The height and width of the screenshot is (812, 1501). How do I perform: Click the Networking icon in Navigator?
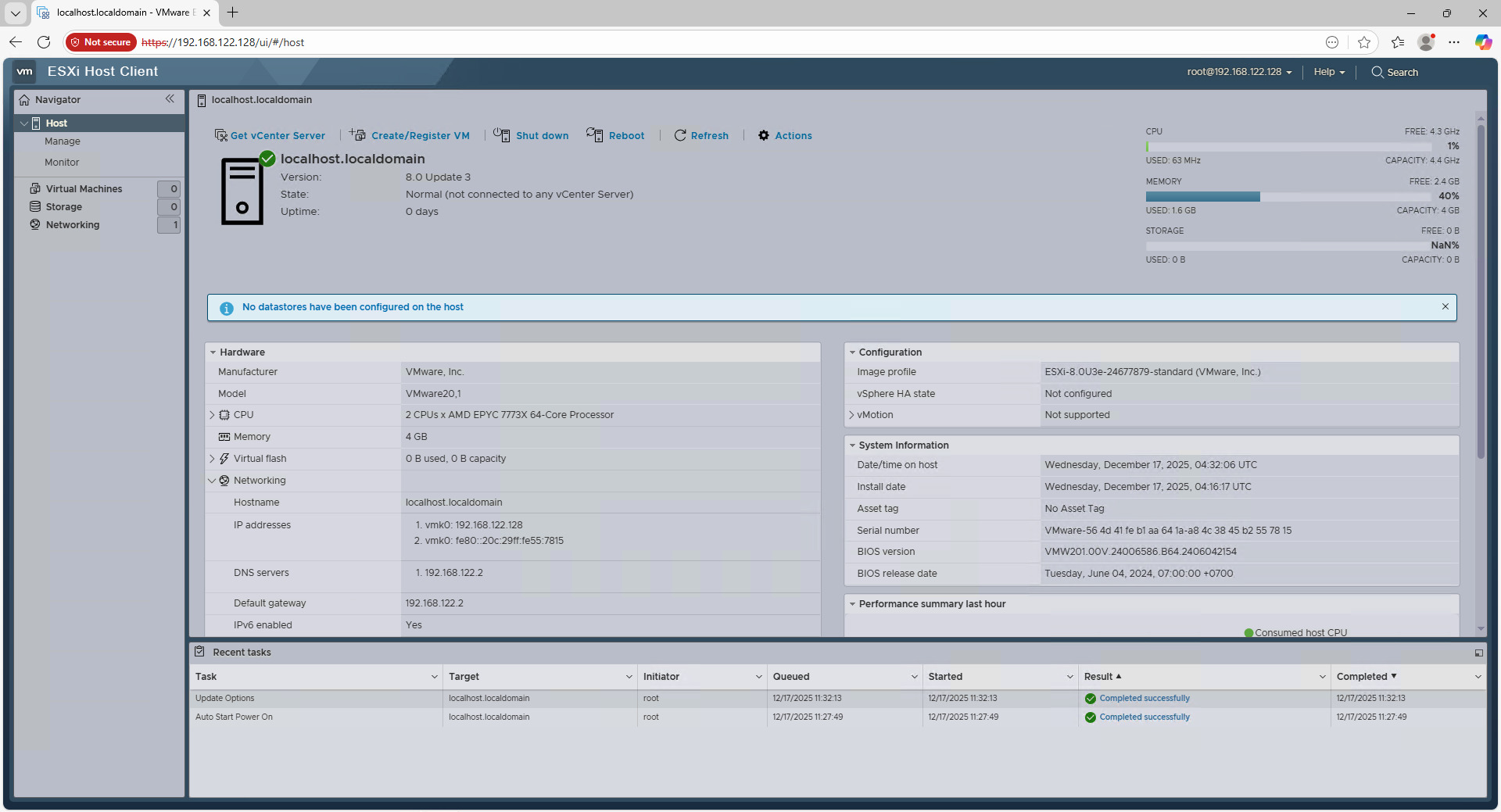35,224
